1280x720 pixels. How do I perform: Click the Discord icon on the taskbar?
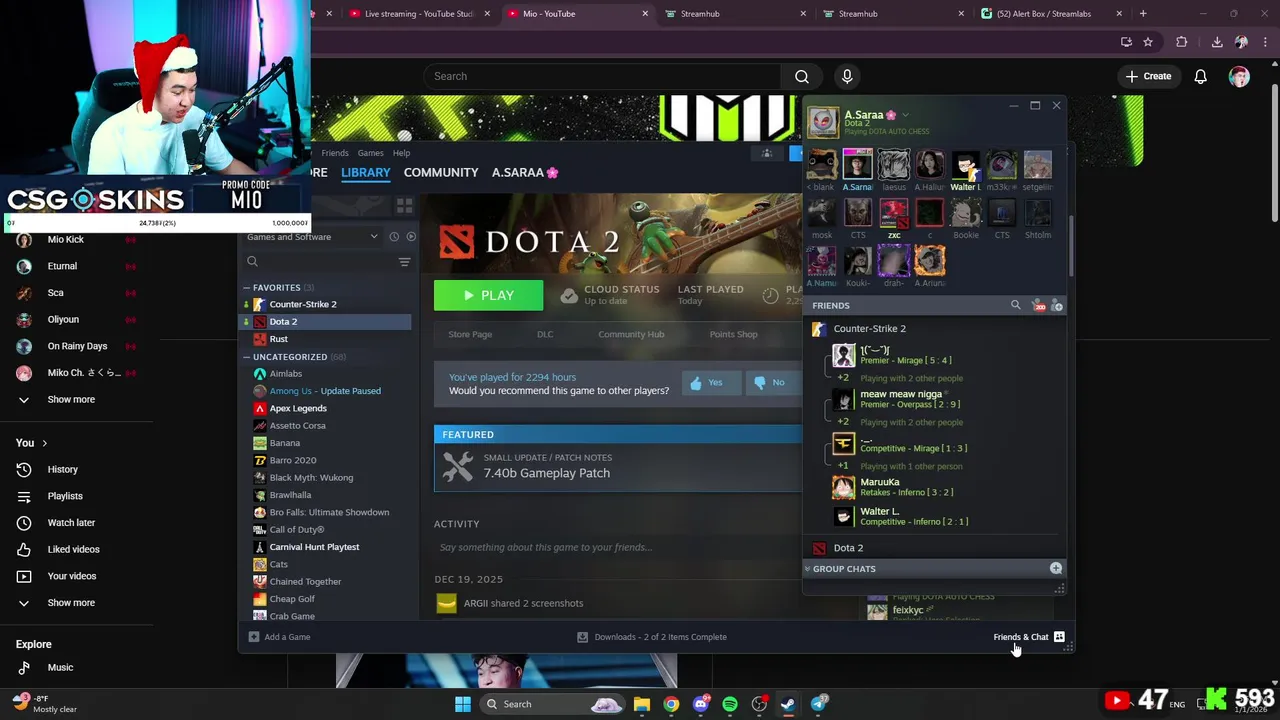pos(701,704)
